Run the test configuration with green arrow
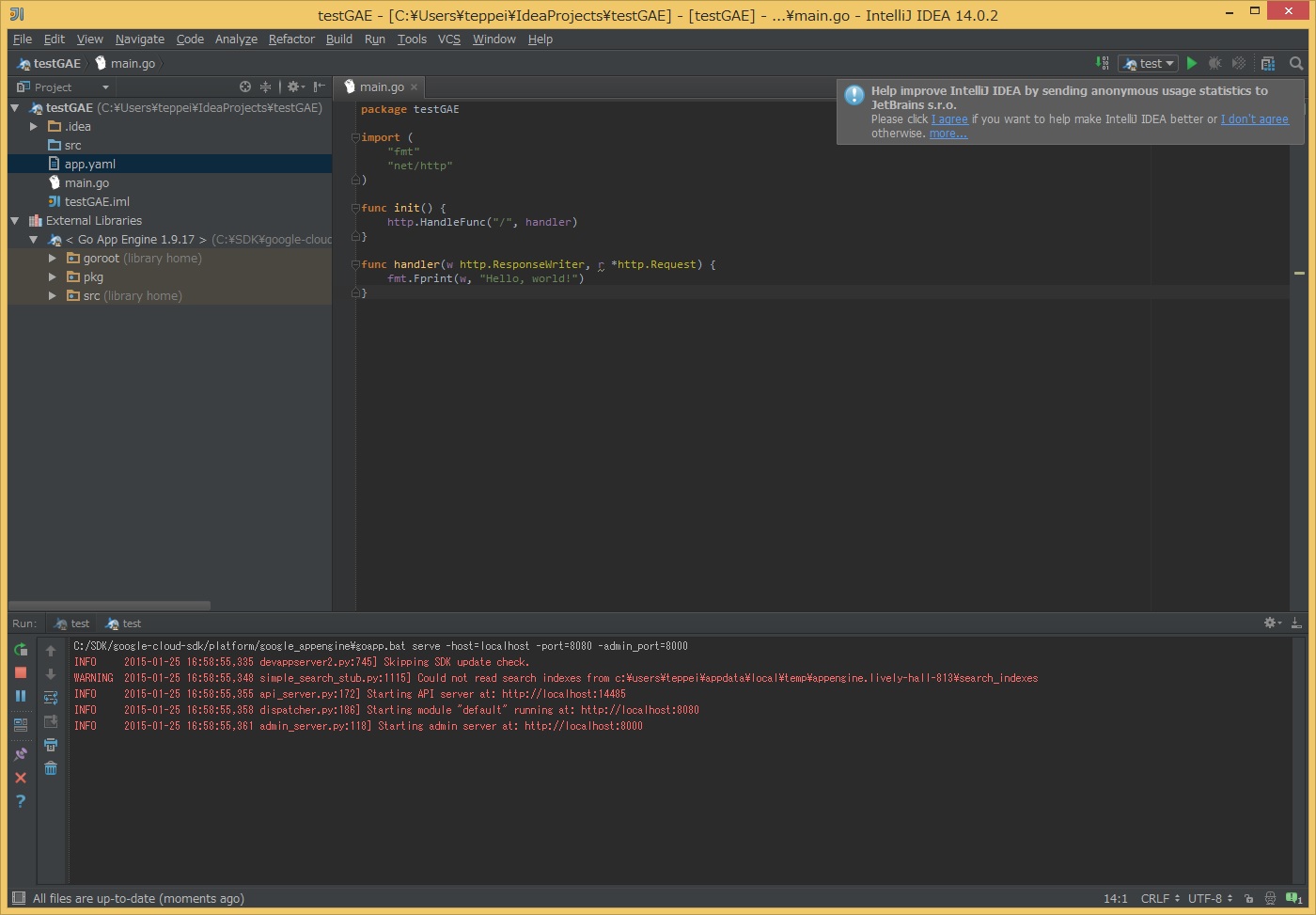This screenshot has height=915, width=1316. 1192,63
